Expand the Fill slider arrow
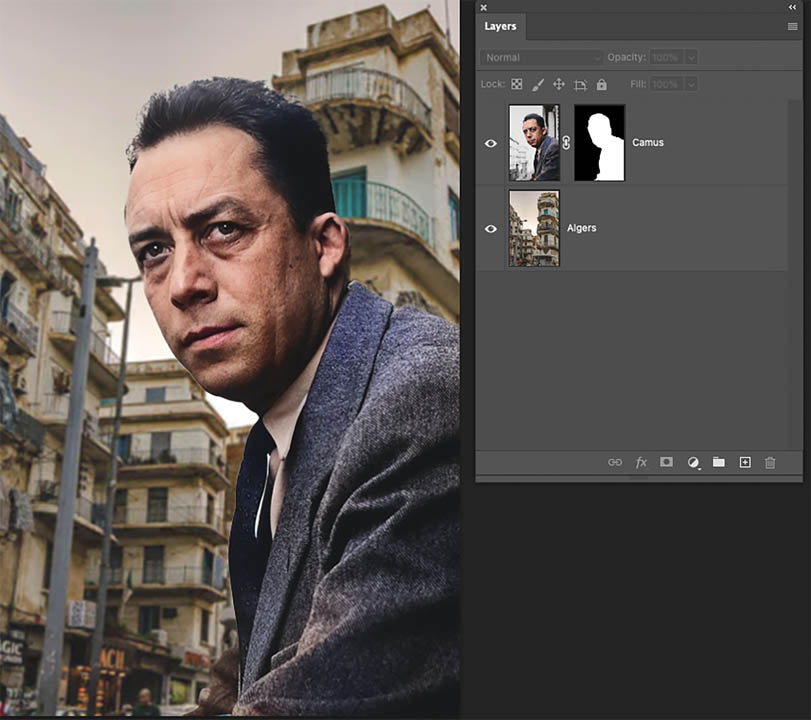The width and height of the screenshot is (811, 720). pyautogui.click(x=691, y=84)
